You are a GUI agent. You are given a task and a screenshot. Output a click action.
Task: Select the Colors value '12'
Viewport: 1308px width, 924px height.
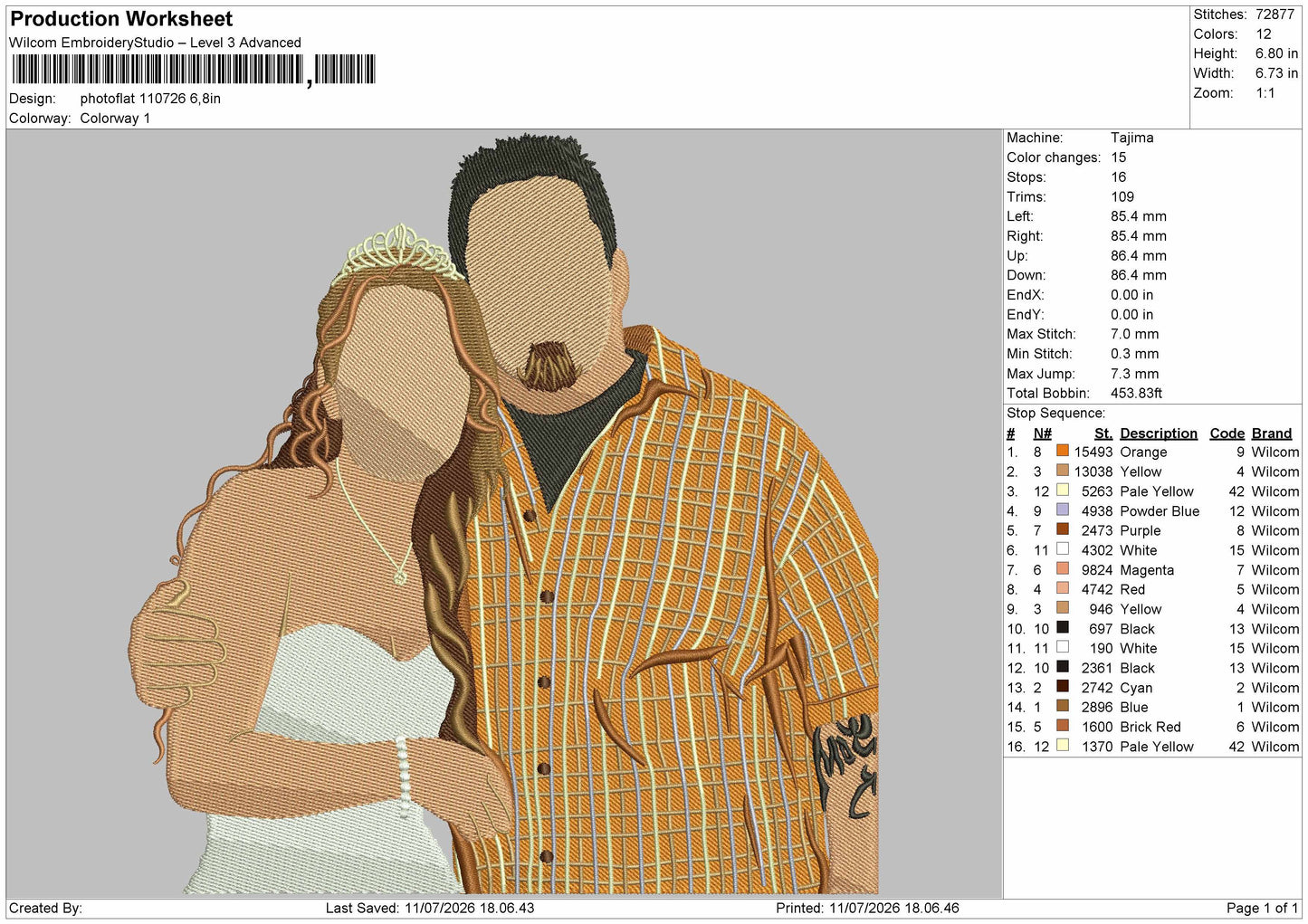point(1264,34)
